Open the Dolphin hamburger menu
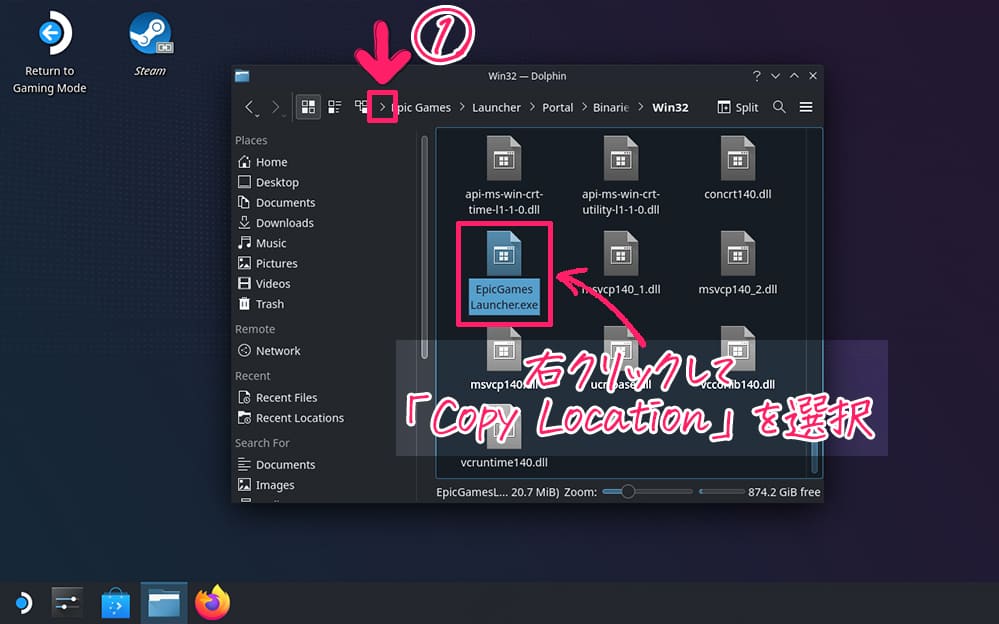Image resolution: width=999 pixels, height=624 pixels. (x=806, y=107)
